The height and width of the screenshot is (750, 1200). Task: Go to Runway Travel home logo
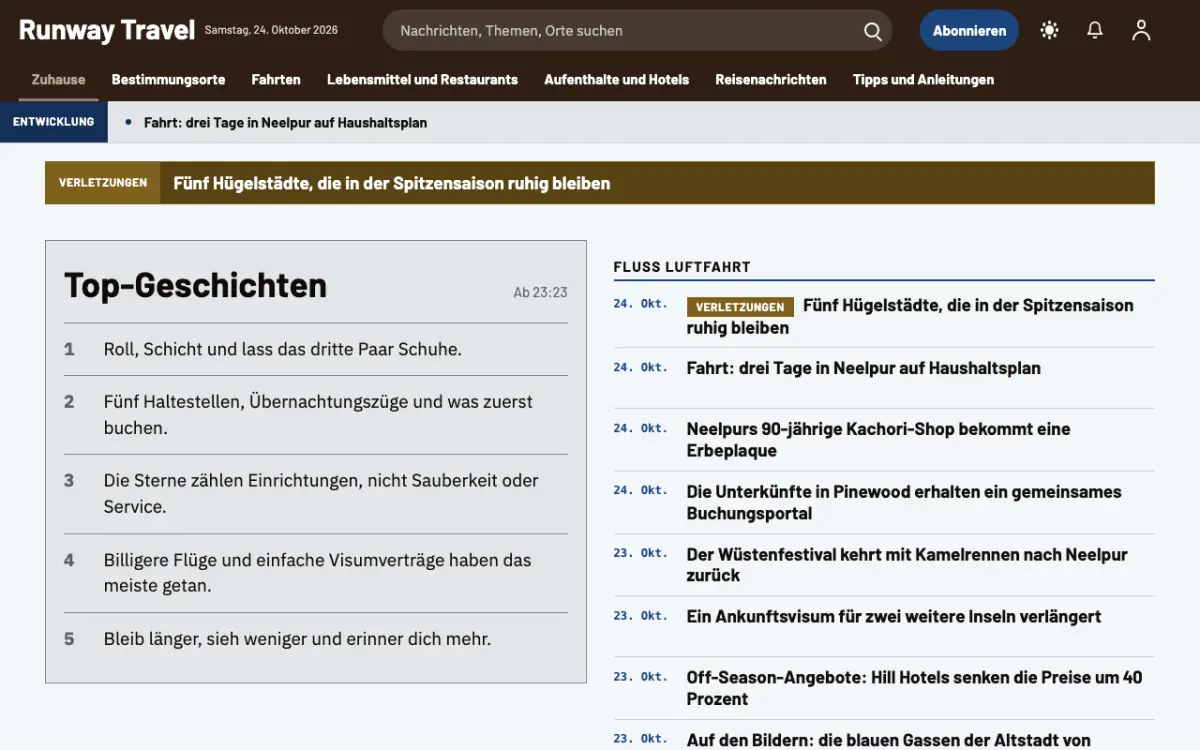[x=107, y=30]
